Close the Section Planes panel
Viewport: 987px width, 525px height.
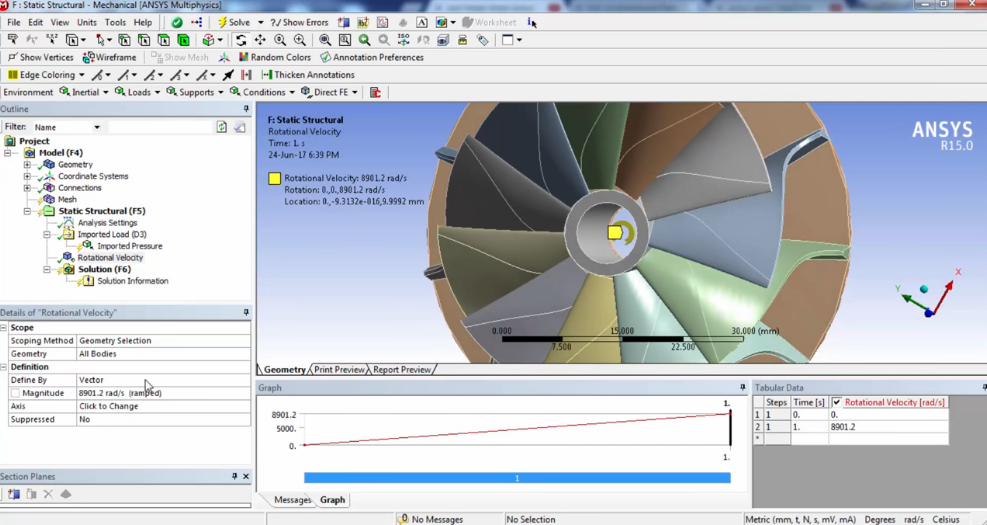point(245,477)
